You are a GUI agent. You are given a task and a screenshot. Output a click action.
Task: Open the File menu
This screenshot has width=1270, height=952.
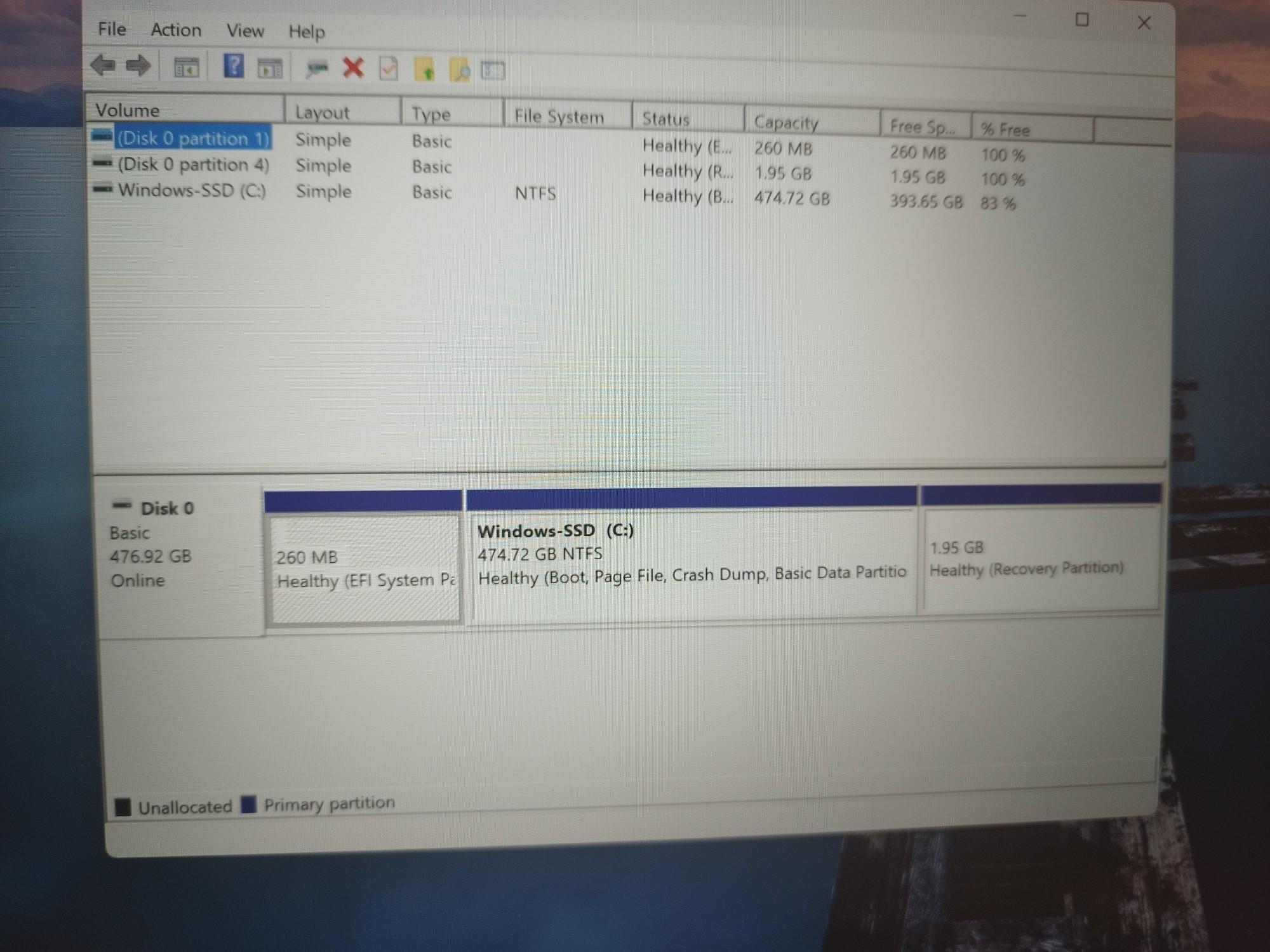112,29
